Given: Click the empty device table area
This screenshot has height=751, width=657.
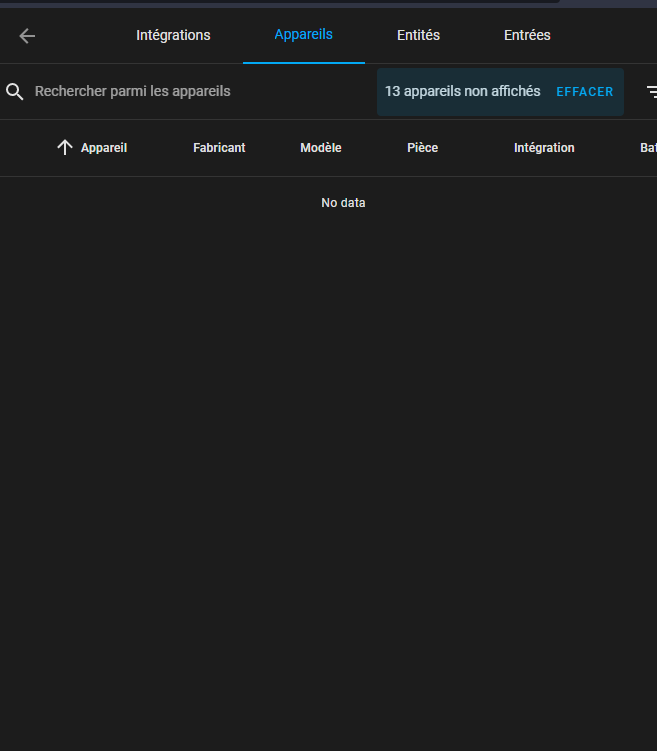Looking at the screenshot, I should point(328,450).
